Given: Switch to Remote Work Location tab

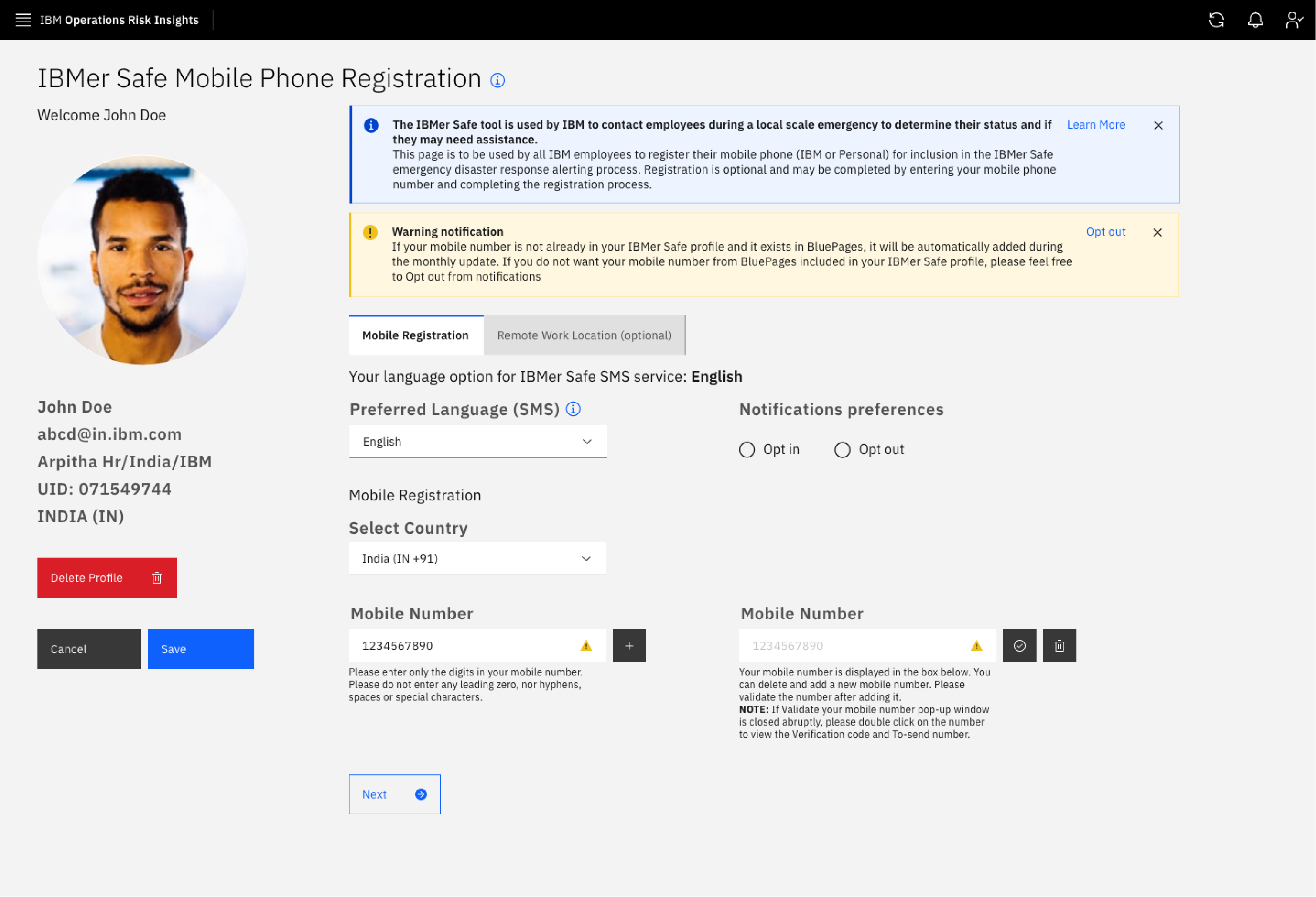Looking at the screenshot, I should coord(584,335).
